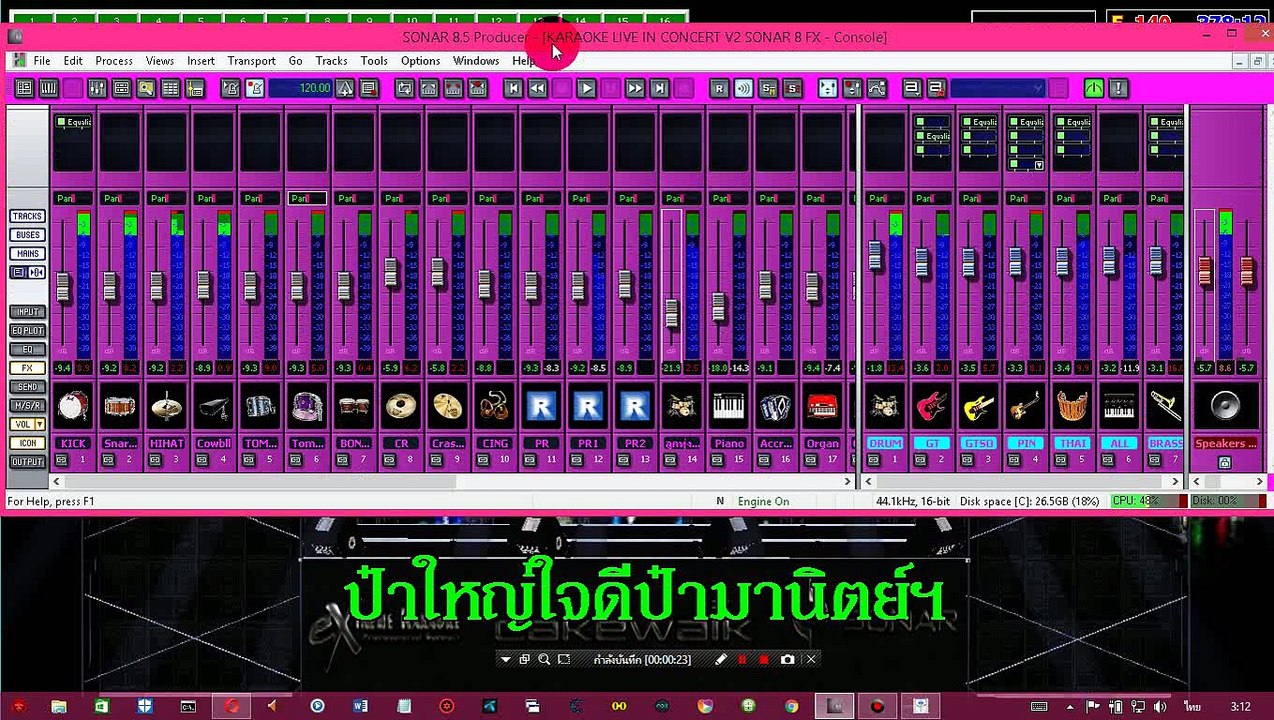Select the Cowbell track icon
Screen dimensions: 1274x720
[x=213, y=406]
